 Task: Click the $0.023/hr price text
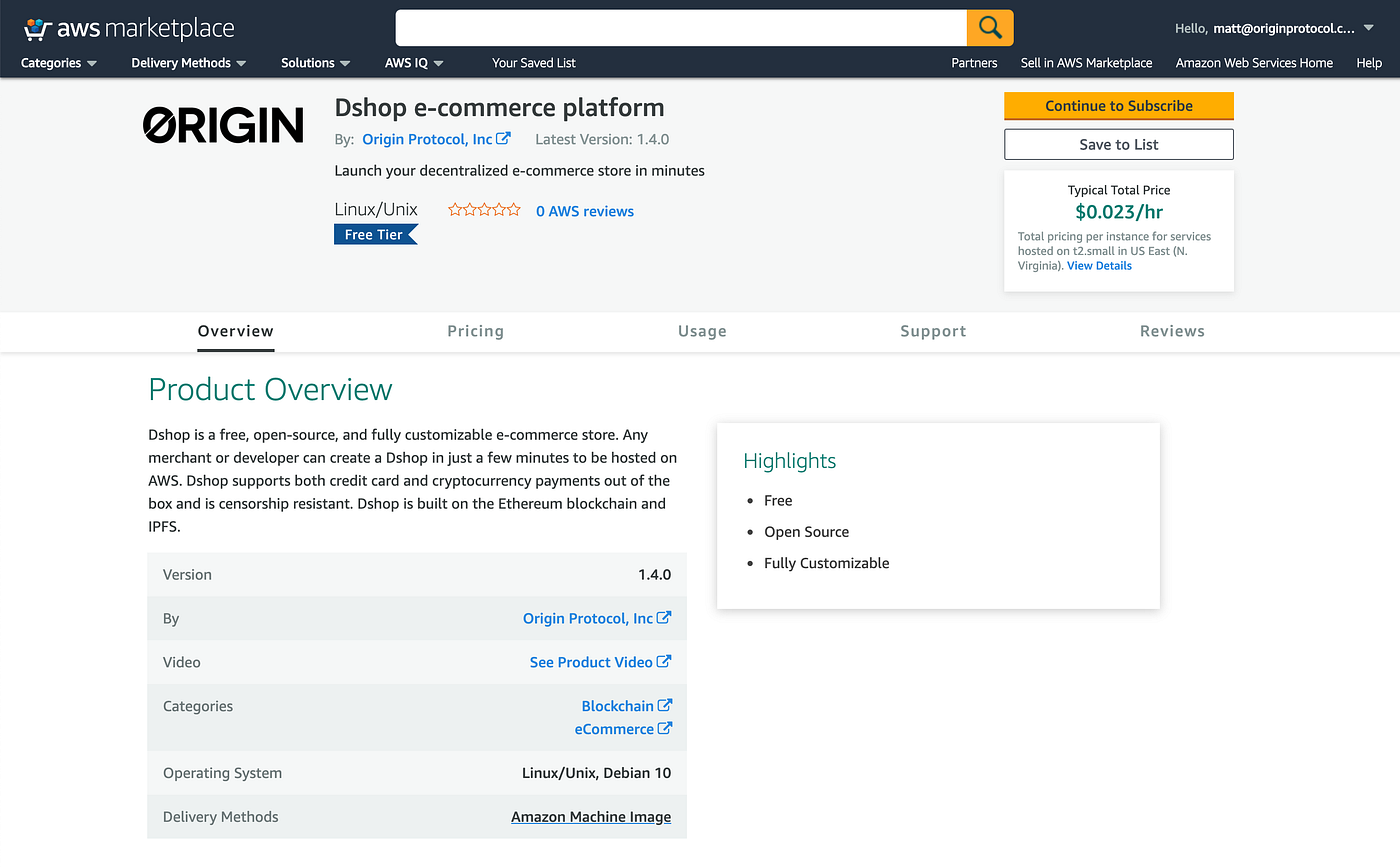(x=1119, y=212)
